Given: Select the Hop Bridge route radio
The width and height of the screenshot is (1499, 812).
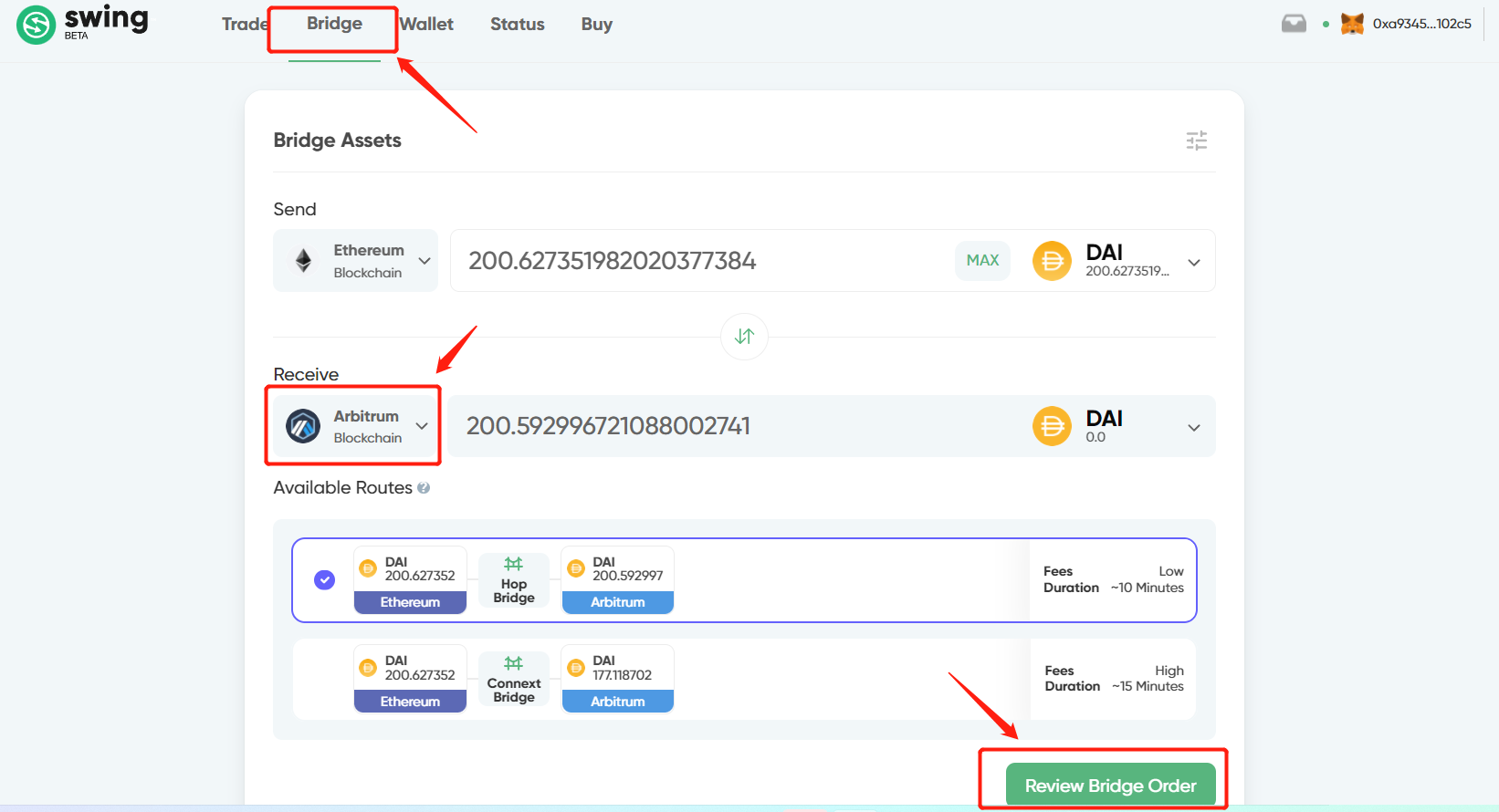Looking at the screenshot, I should click(324, 580).
